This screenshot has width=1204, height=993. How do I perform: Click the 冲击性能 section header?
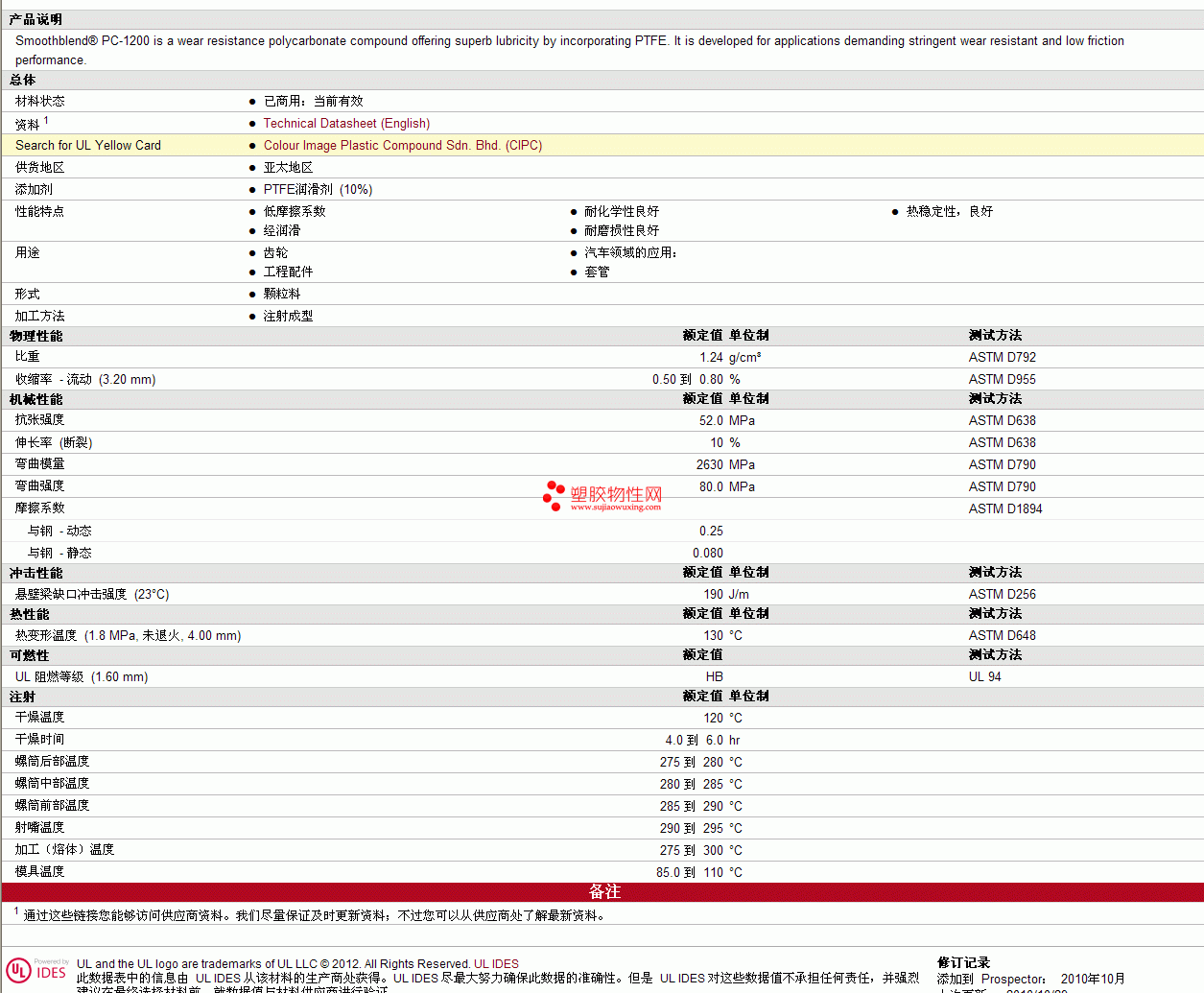pyautogui.click(x=36, y=573)
